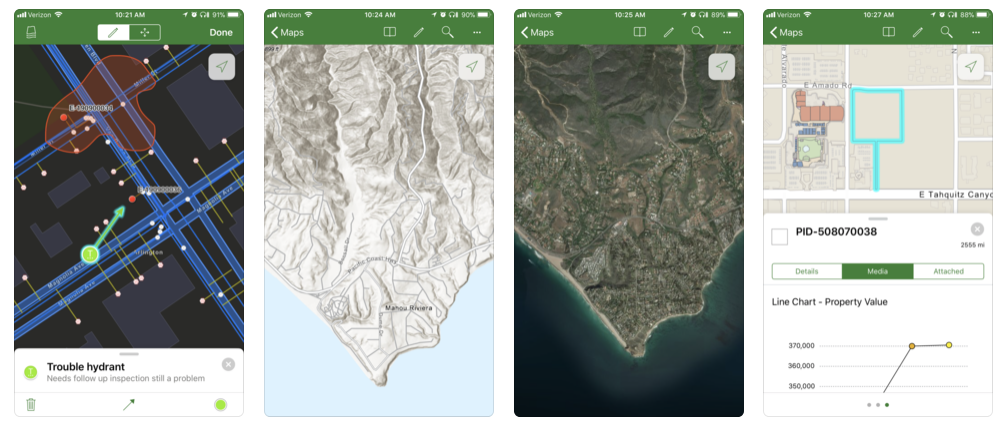Viewport: 1005px width, 429px height.
Task: Close the Trouble hydrant panel
Action: click(x=228, y=364)
